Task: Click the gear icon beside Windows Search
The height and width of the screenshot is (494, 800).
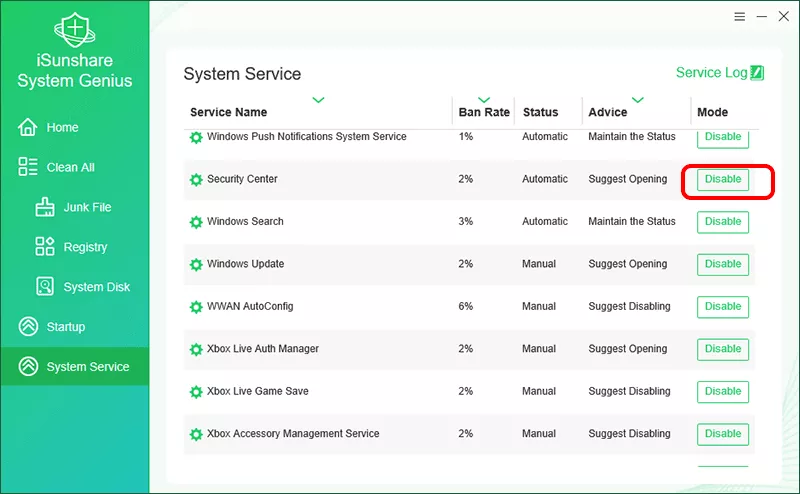Action: tap(196, 222)
